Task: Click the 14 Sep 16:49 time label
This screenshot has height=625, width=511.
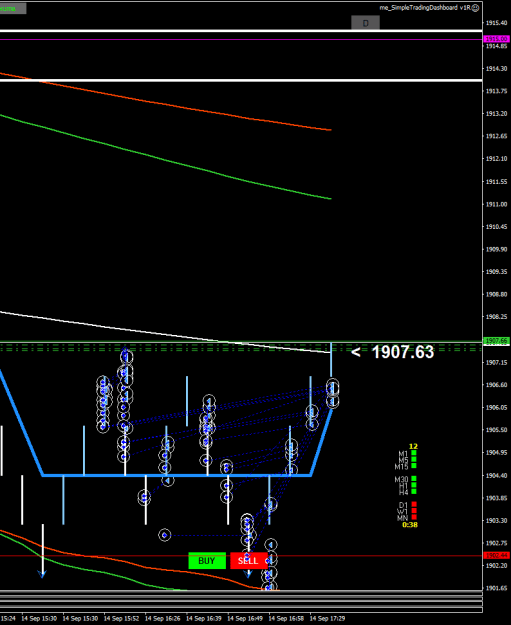Action: (245, 619)
